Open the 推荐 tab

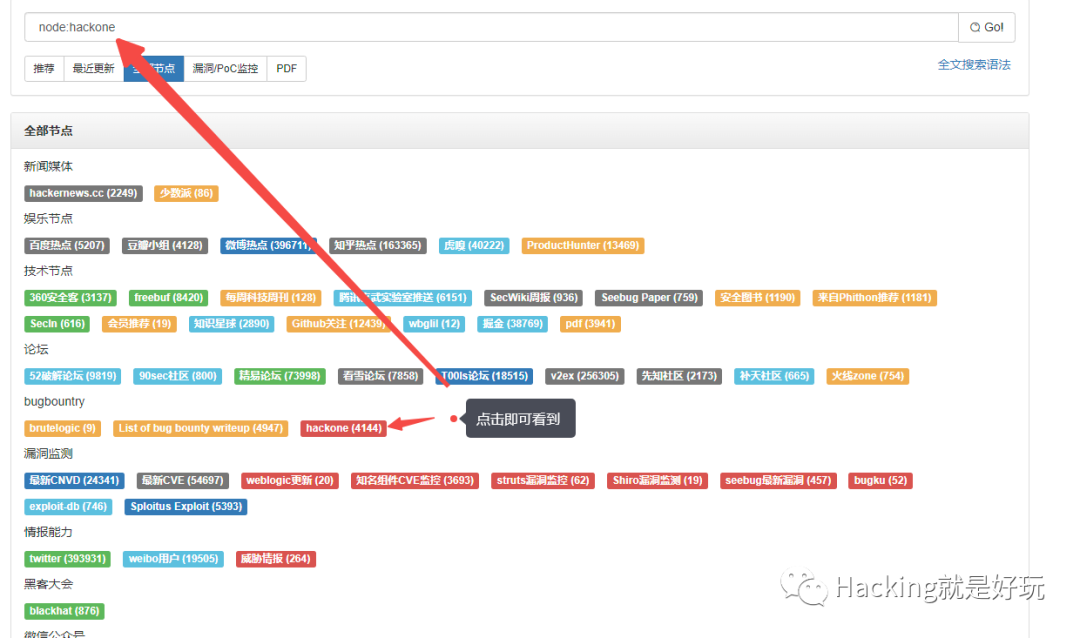[x=44, y=69]
